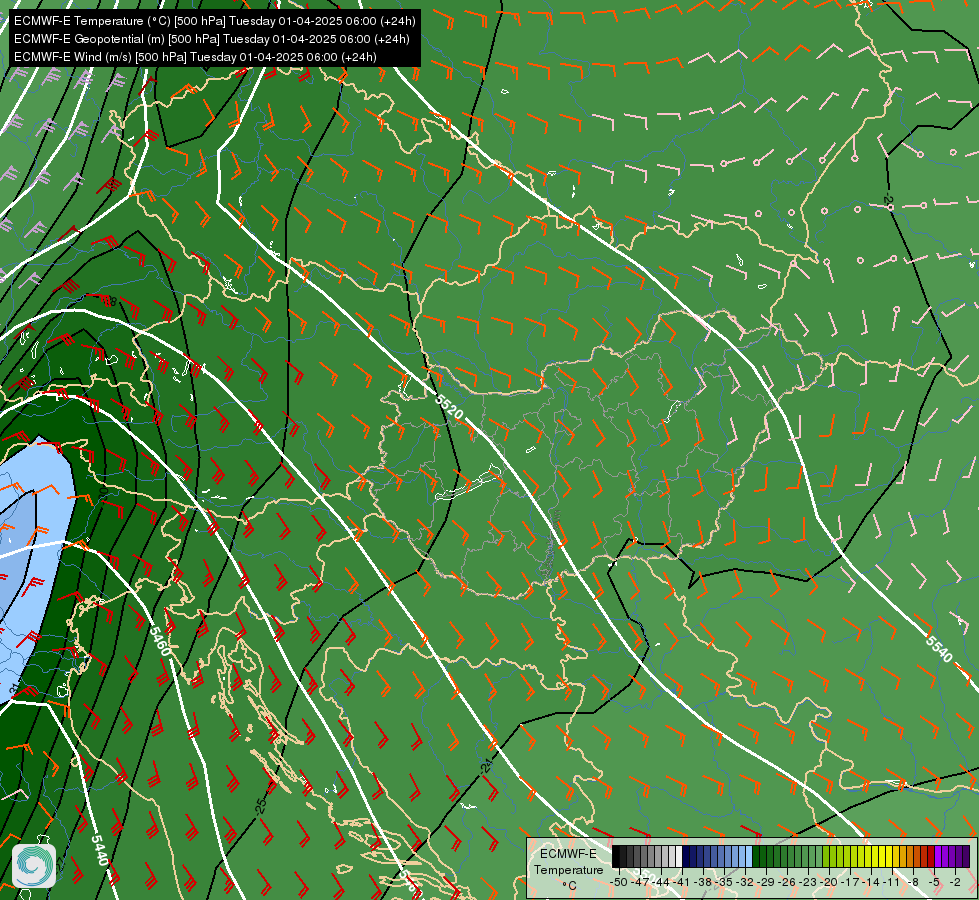The image size is (979, 900).
Task: Click the 5460 geopotential contour label
Action: (x=160, y=641)
